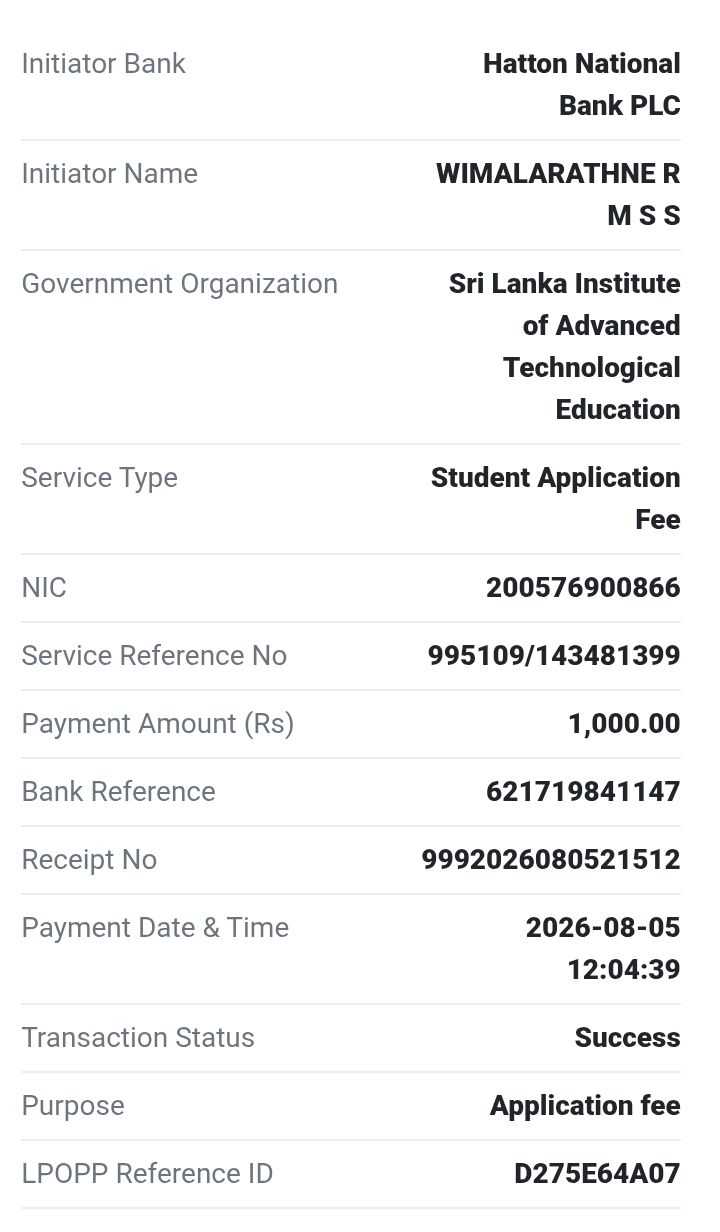Select the 2026-08-05 payment date
The height and width of the screenshot is (1232, 720).
603,927
